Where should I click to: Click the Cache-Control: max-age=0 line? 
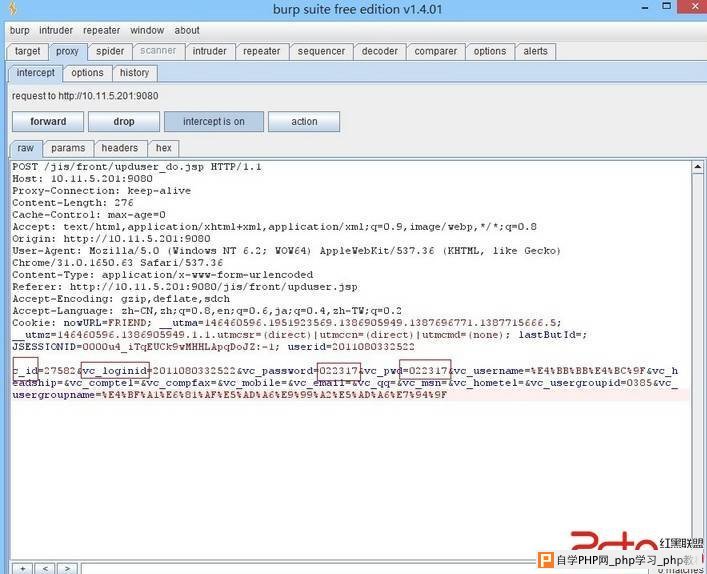pos(89,215)
